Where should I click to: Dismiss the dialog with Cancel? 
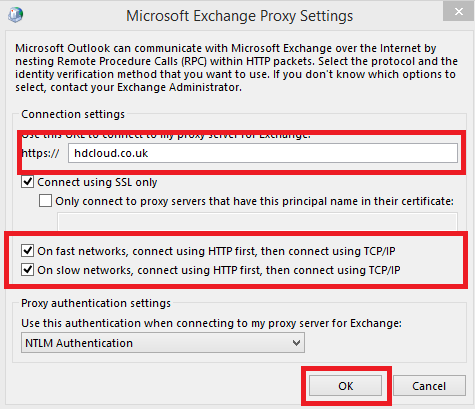(x=429, y=386)
